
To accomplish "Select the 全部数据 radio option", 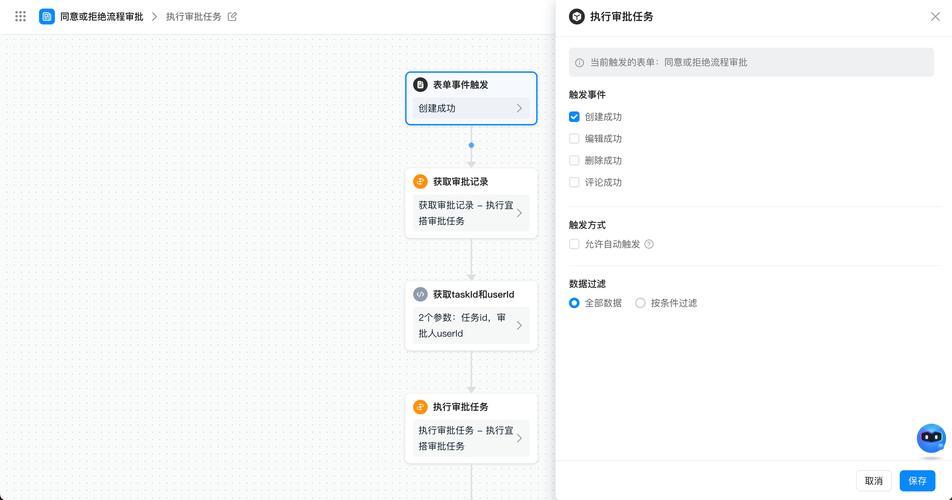I will pos(574,303).
